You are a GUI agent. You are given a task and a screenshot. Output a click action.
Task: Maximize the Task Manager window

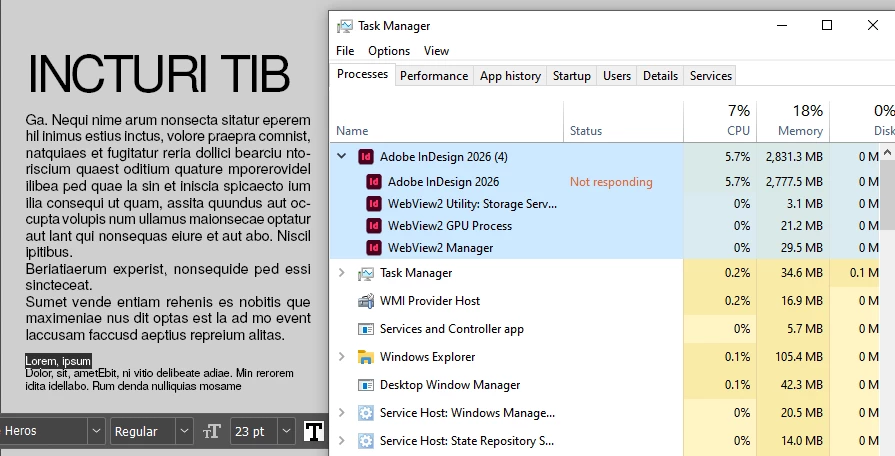click(827, 25)
